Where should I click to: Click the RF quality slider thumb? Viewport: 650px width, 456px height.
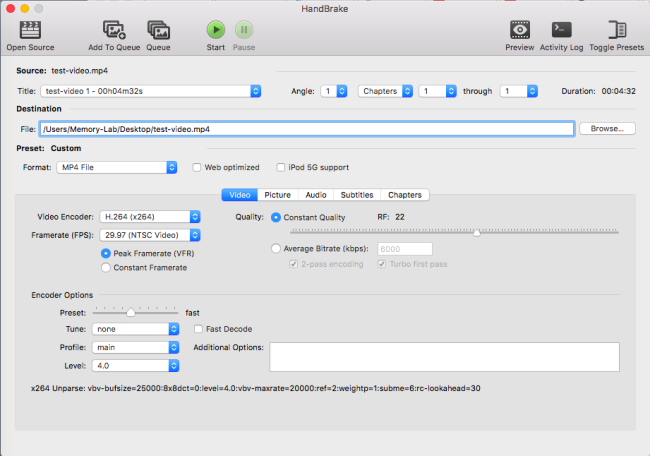point(477,233)
